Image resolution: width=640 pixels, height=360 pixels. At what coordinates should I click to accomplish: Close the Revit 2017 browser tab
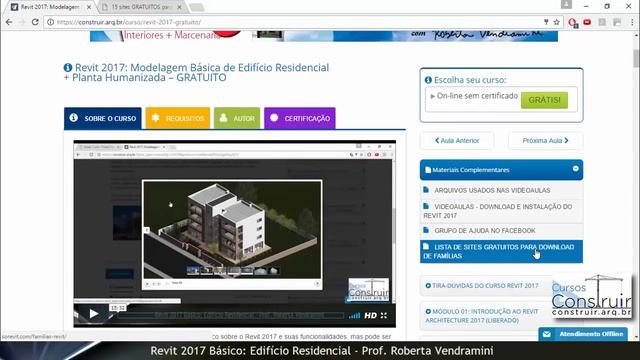click(89, 7)
